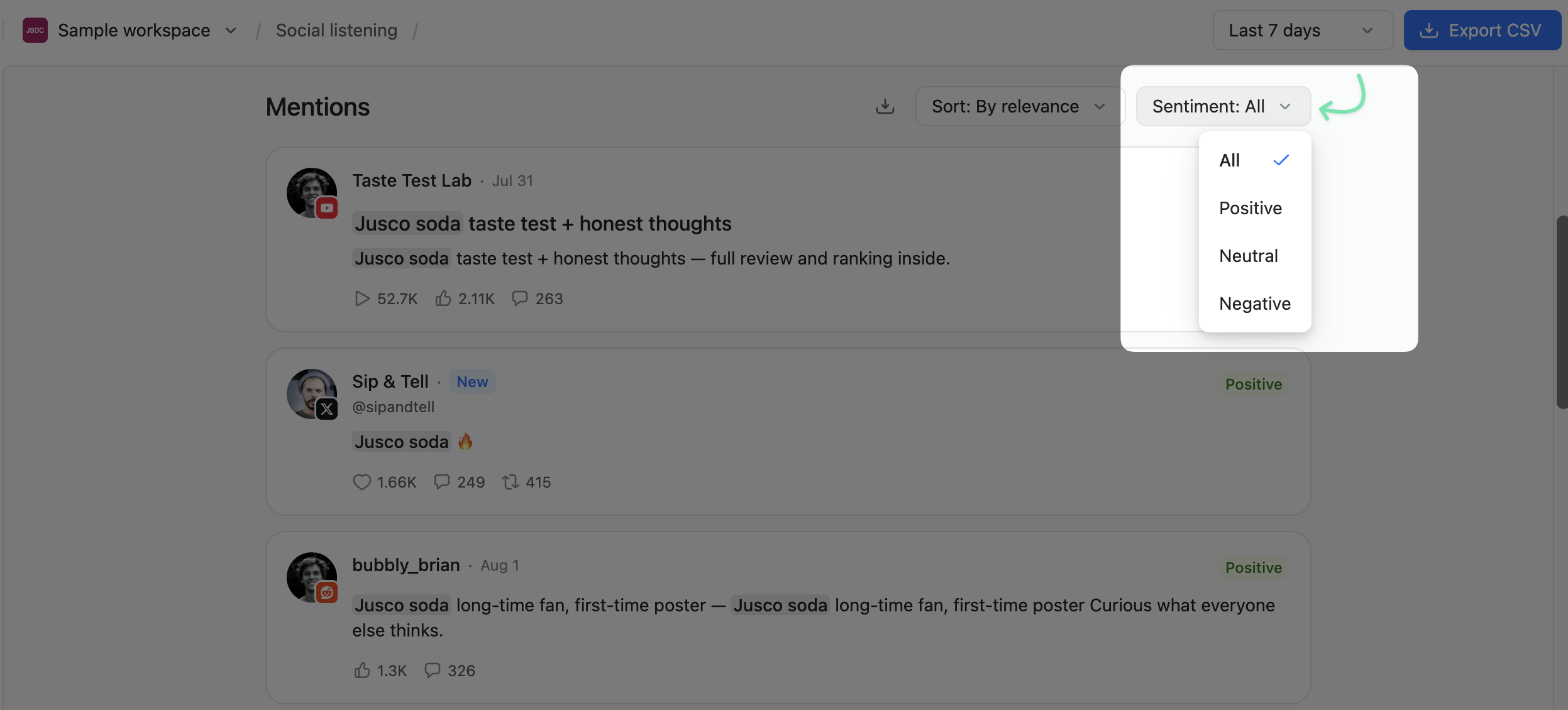This screenshot has width=1568, height=710.
Task: Click the download icon beside Mentions heading
Action: [x=885, y=106]
